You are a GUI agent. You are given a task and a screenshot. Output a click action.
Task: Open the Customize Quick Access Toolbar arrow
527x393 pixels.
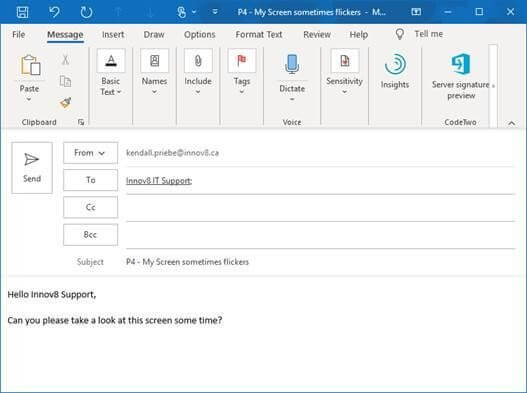coord(215,12)
